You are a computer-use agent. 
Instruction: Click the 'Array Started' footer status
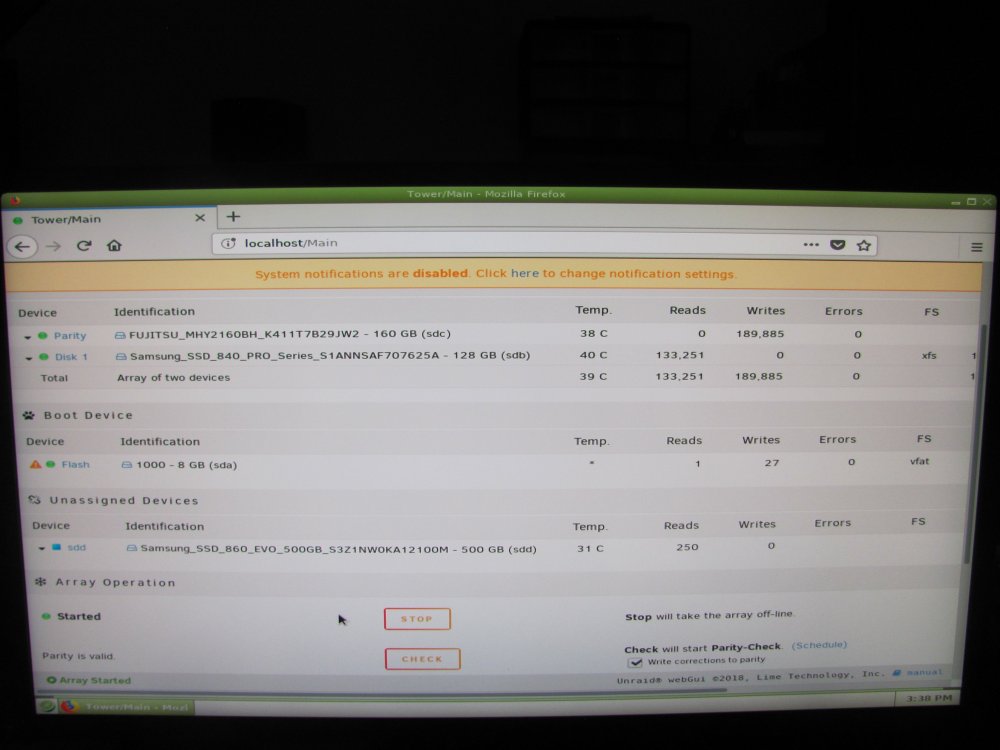point(89,680)
